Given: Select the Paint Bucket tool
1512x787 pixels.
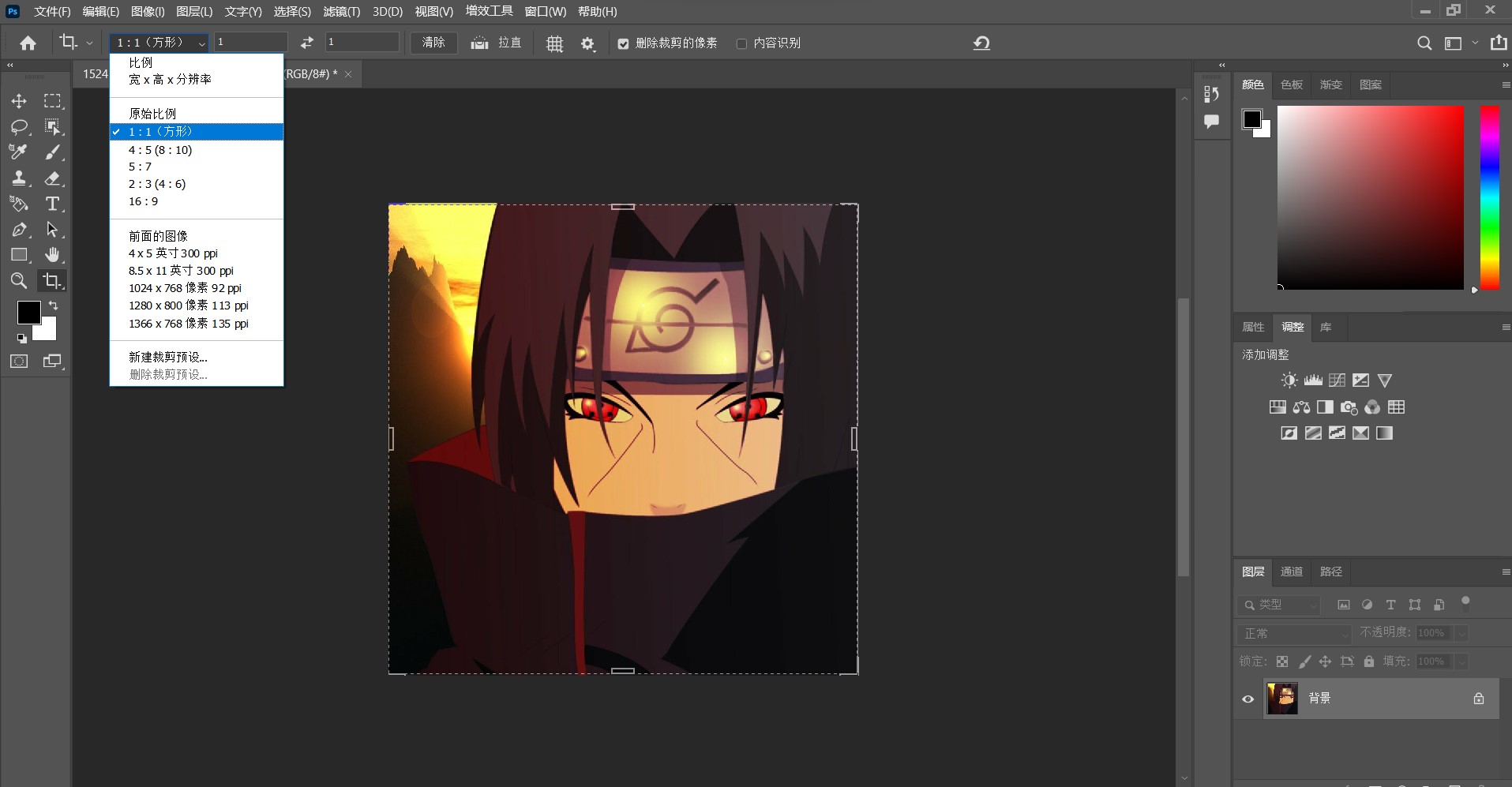Looking at the screenshot, I should [19, 204].
